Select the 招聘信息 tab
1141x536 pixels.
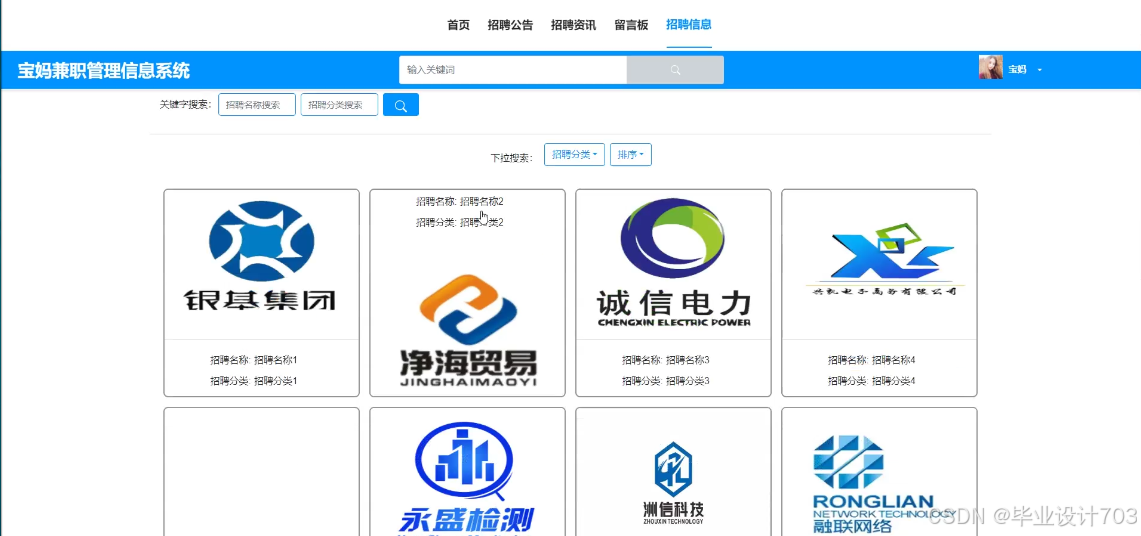pos(688,25)
